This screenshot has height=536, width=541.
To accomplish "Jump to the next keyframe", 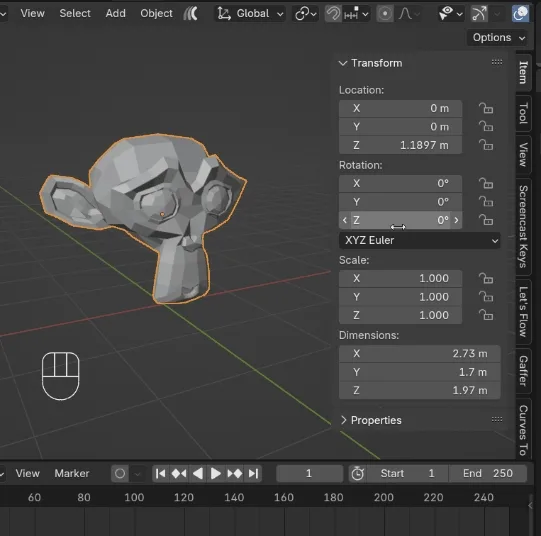I will click(x=235, y=474).
